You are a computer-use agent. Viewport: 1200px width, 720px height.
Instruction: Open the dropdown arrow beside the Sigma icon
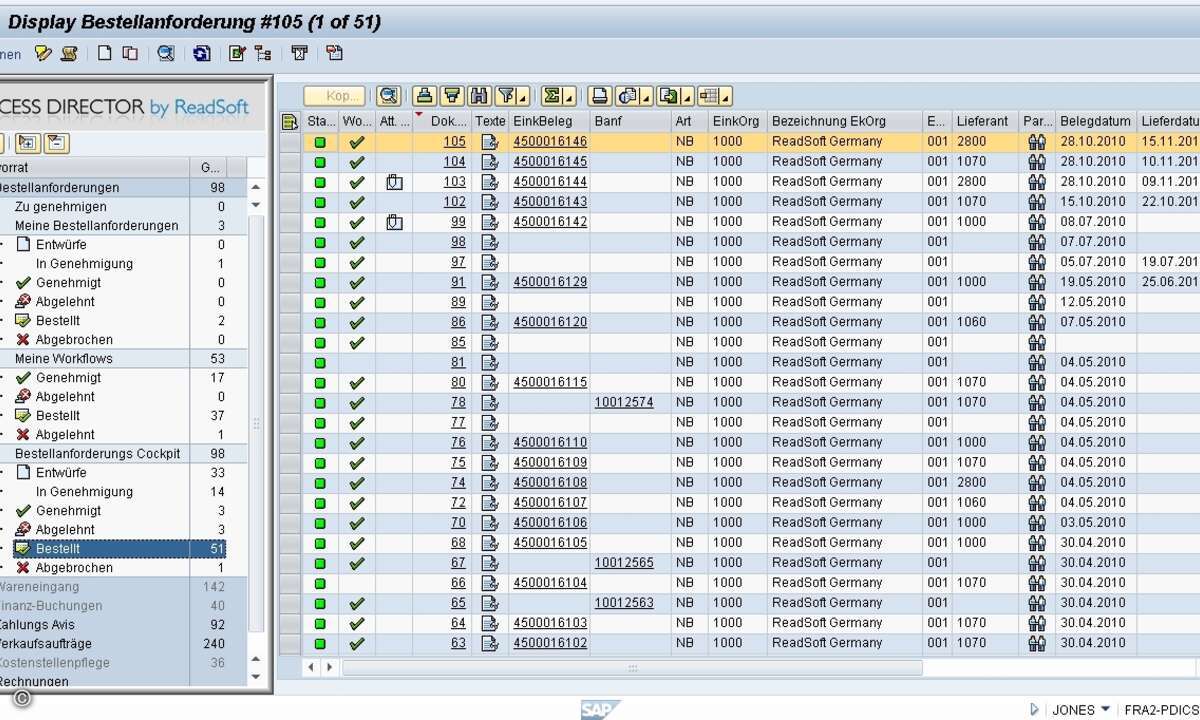[x=569, y=97]
